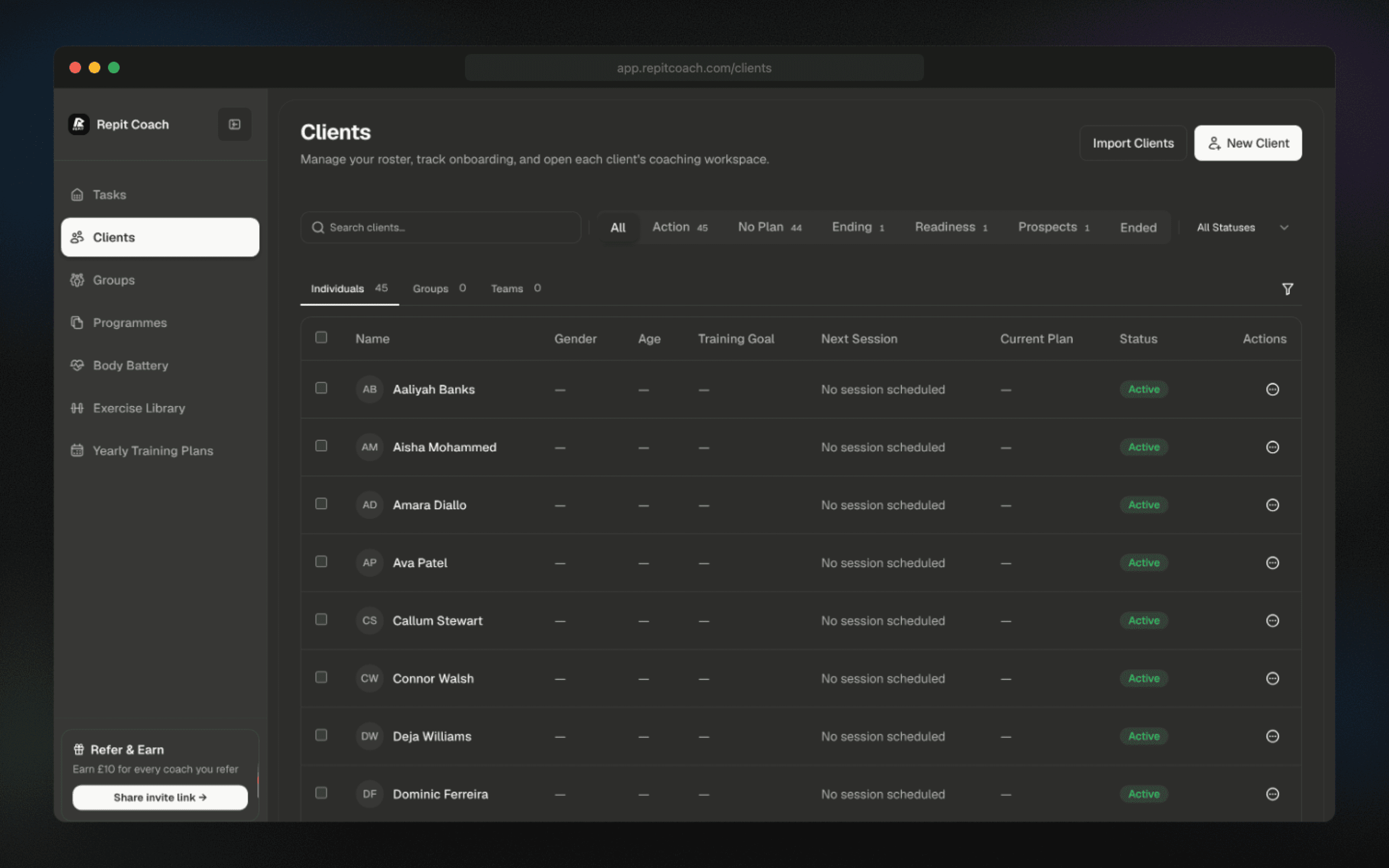Filter clients by No Plan

tap(769, 228)
